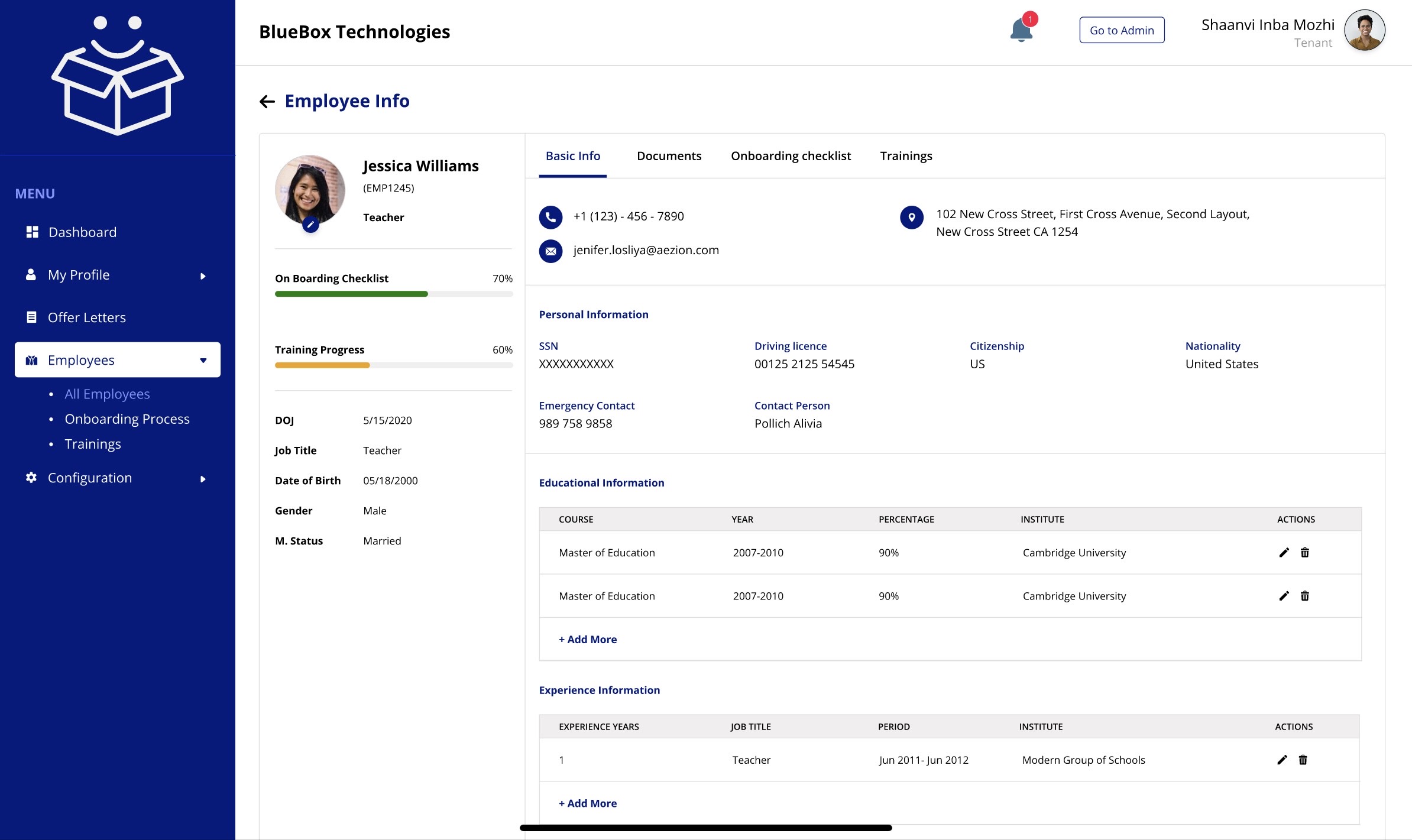The image size is (1412, 840).
Task: Click the location pin icon
Action: pos(911,218)
